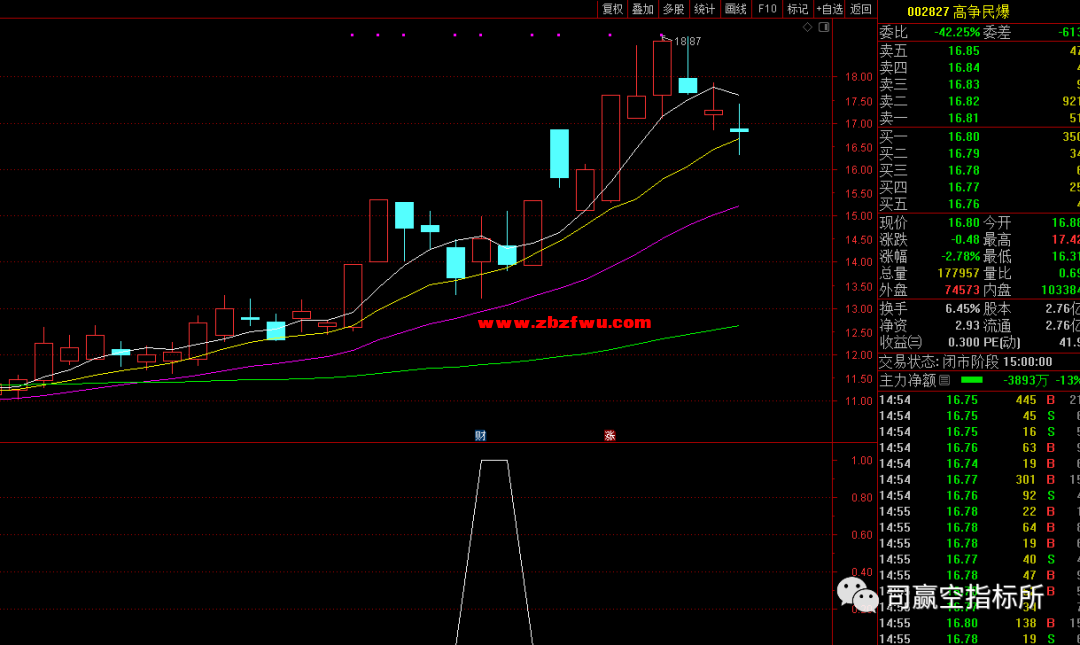Click 涨幅 value -2.78%
Image resolution: width=1080 pixels, height=645 pixels.
click(961, 256)
